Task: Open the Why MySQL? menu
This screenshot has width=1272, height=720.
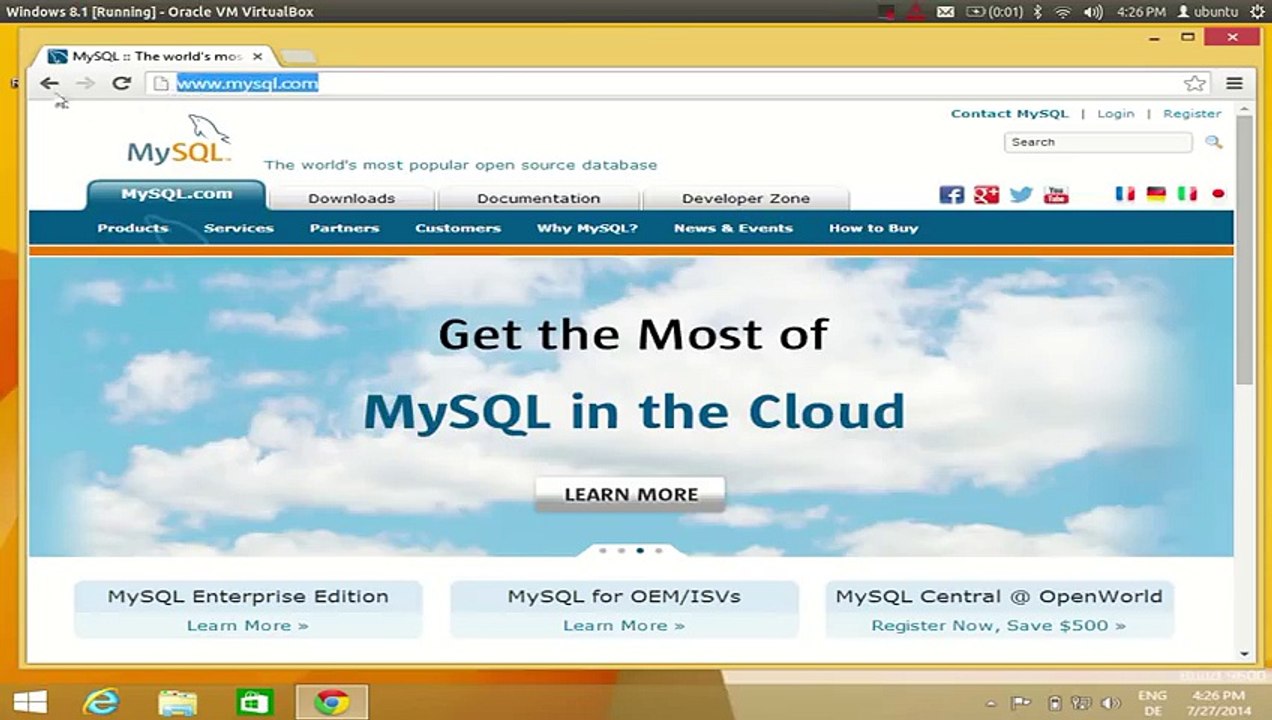Action: click(x=587, y=228)
